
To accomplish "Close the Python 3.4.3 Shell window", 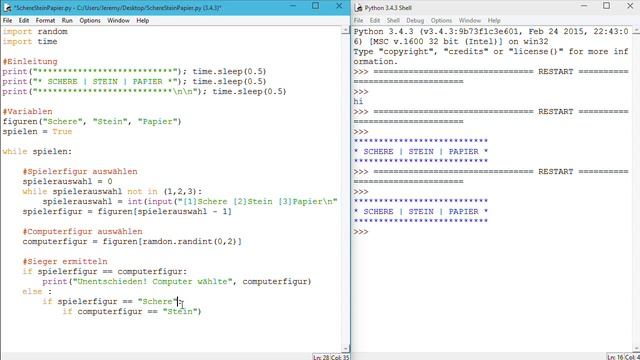I will pos(630,6).
